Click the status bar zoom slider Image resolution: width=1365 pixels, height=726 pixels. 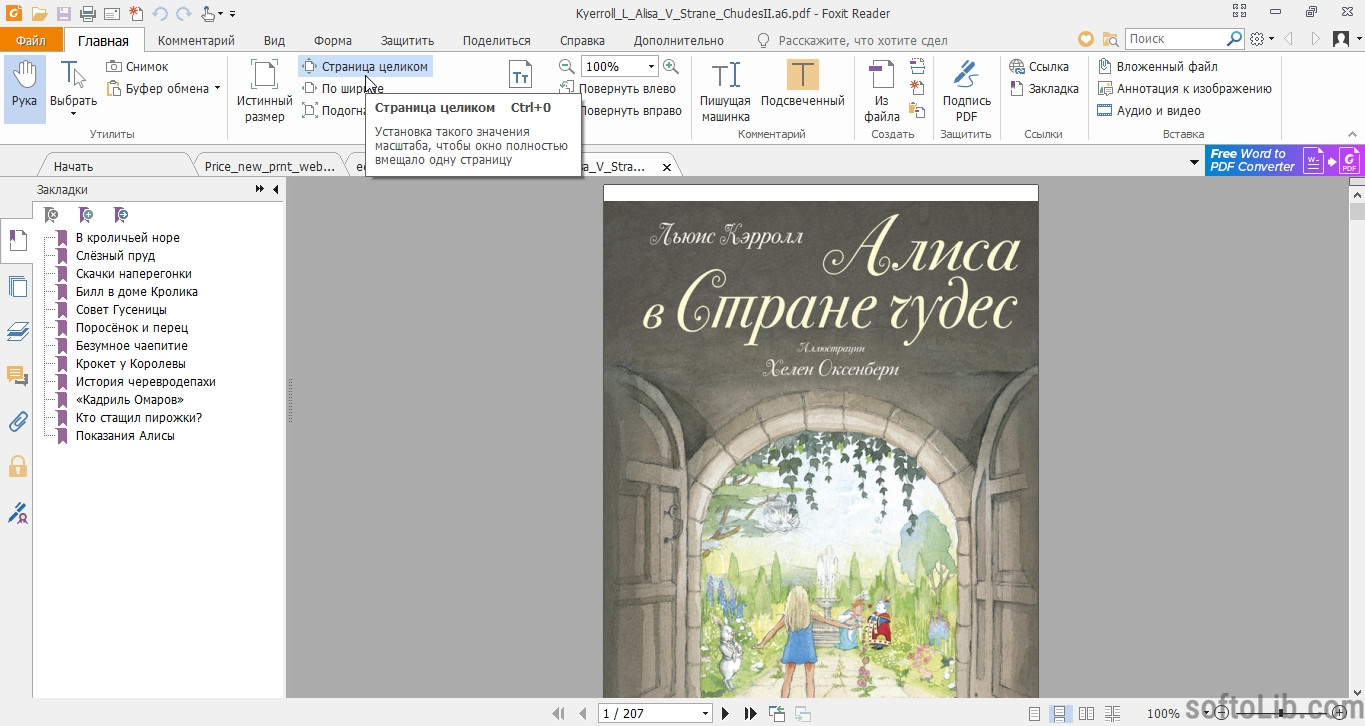click(1281, 713)
